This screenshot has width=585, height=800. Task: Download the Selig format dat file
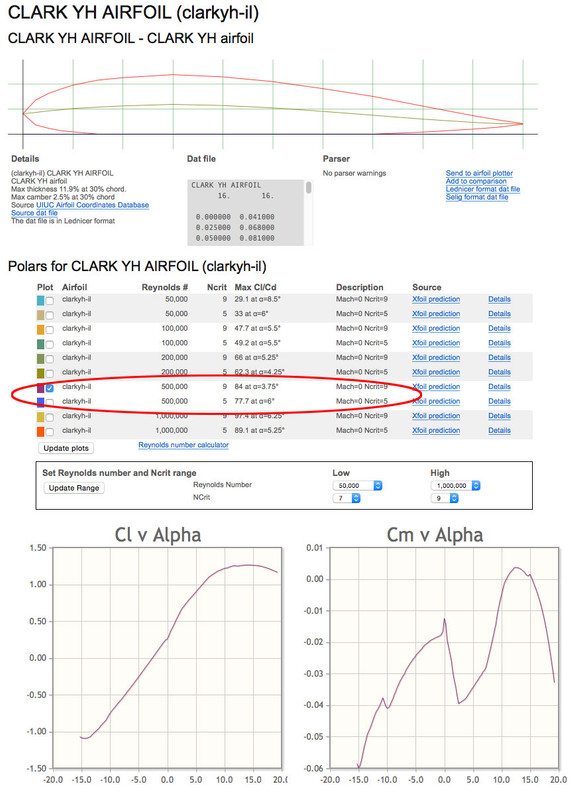pyautogui.click(x=477, y=197)
